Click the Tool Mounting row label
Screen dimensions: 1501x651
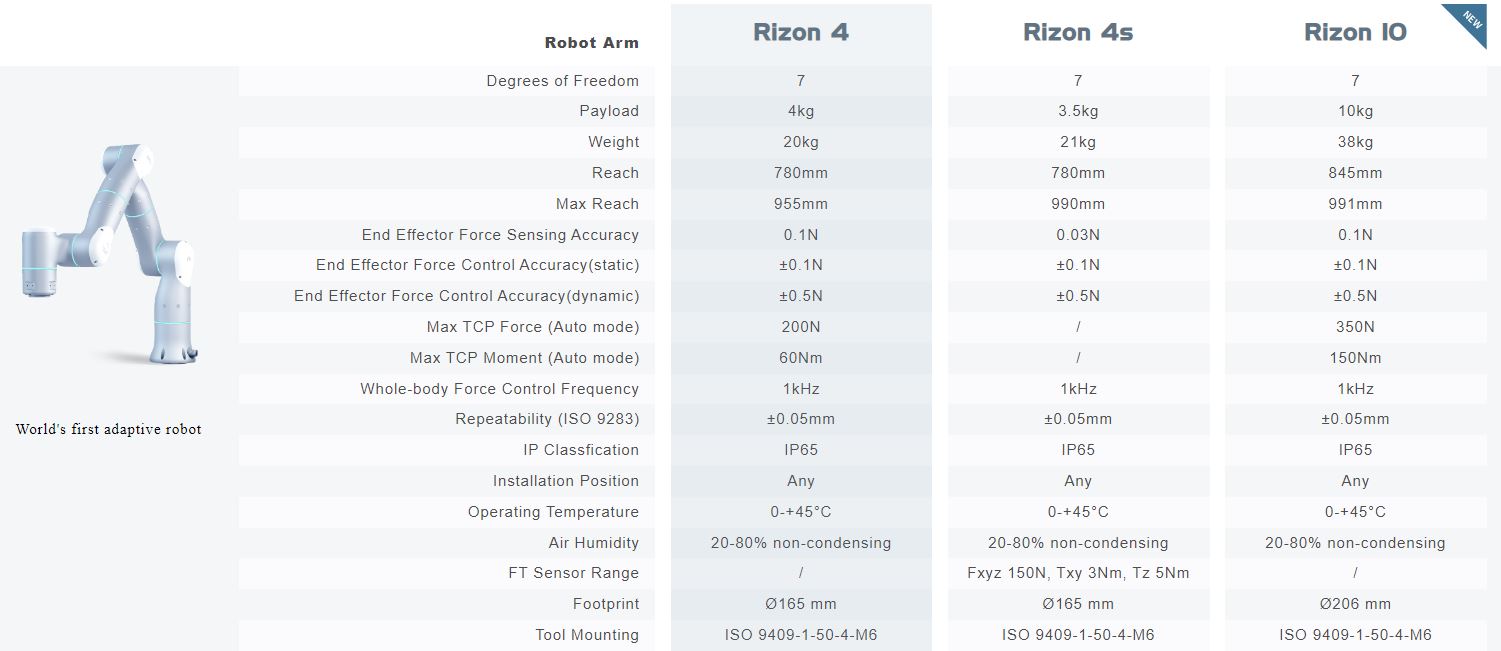coord(586,635)
